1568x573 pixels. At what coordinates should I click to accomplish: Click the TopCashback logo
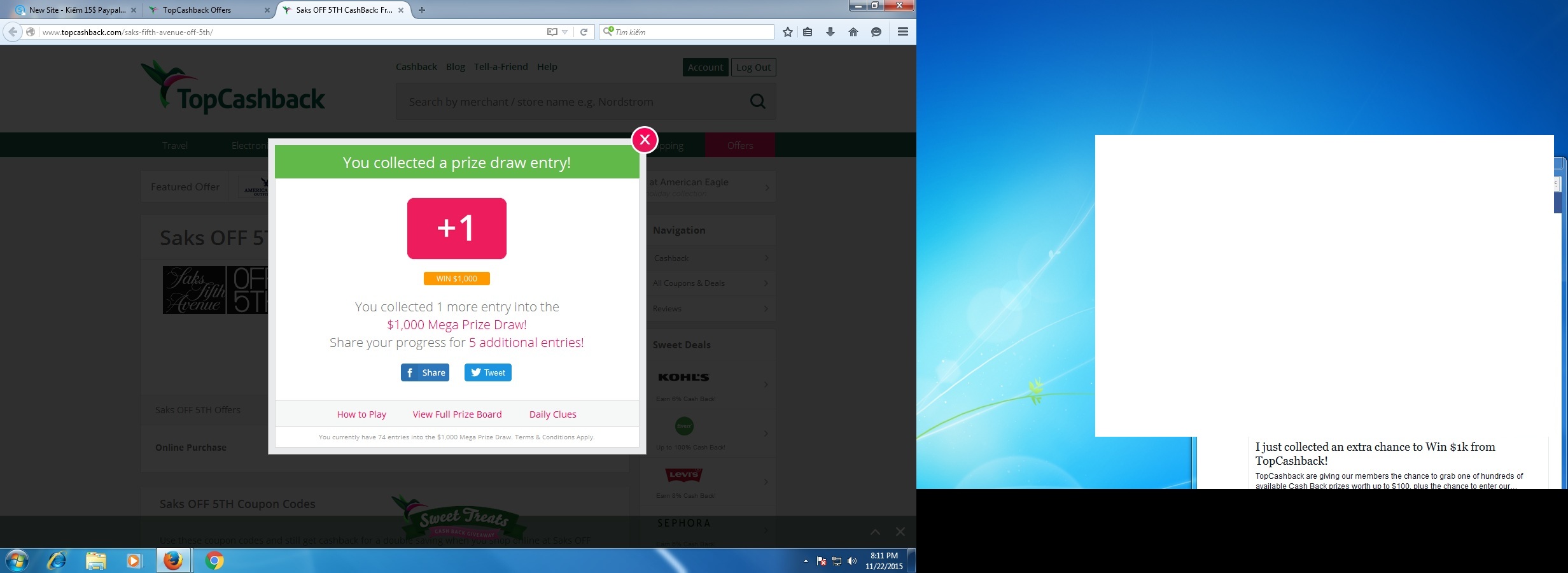point(233,88)
